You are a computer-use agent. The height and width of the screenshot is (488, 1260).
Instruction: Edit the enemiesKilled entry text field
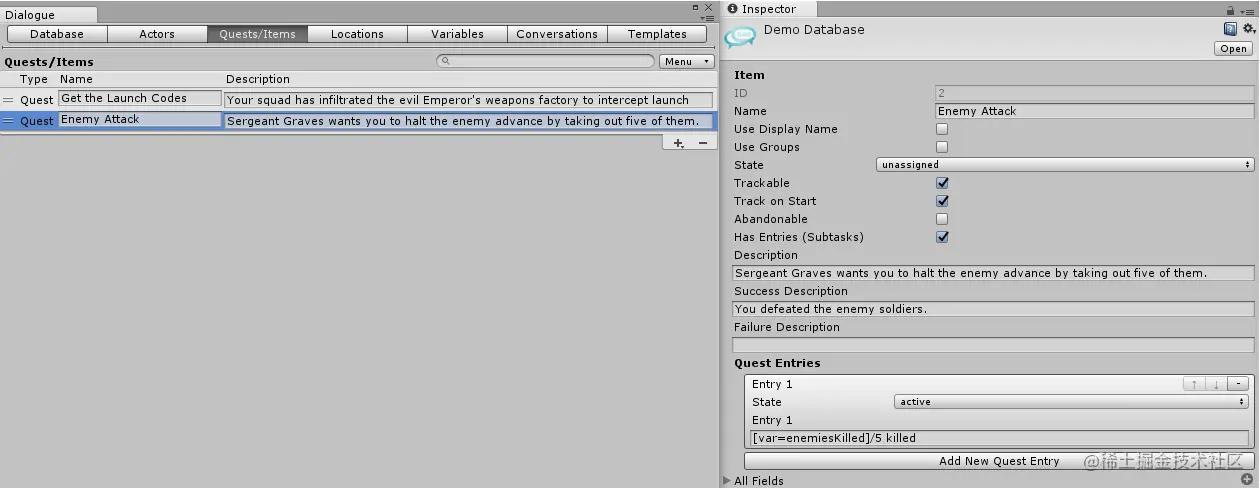pyautogui.click(x=999, y=438)
